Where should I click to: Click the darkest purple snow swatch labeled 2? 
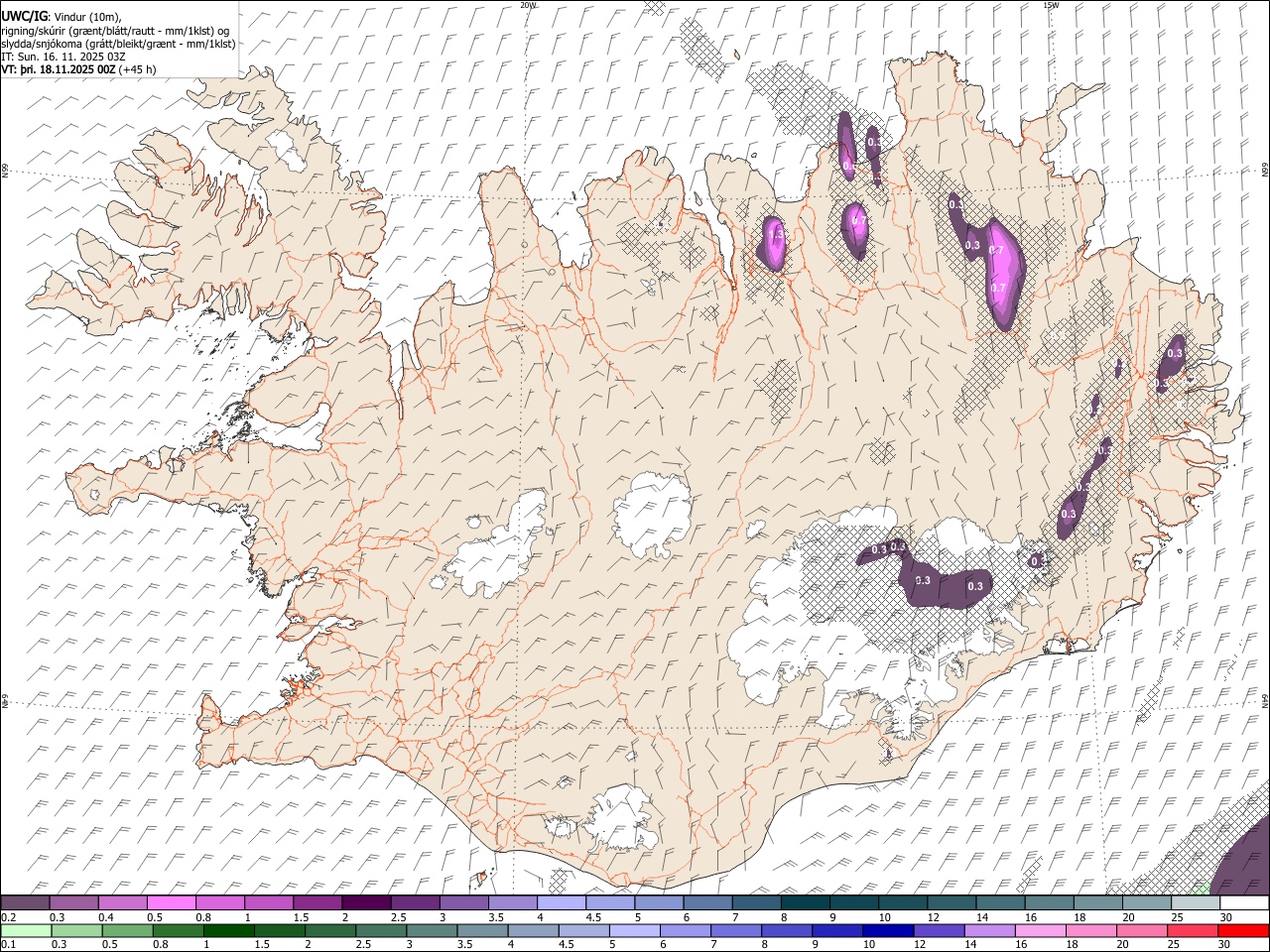(x=366, y=903)
